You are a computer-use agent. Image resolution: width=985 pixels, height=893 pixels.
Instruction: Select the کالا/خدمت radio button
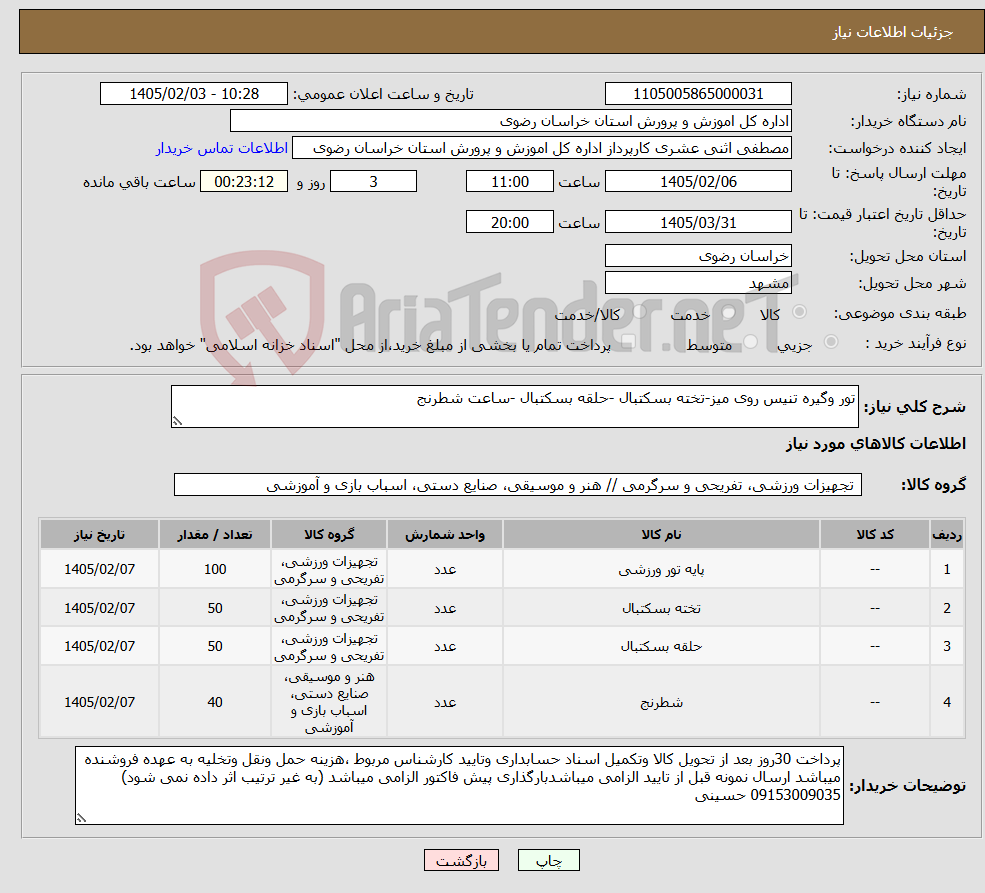coord(639,311)
